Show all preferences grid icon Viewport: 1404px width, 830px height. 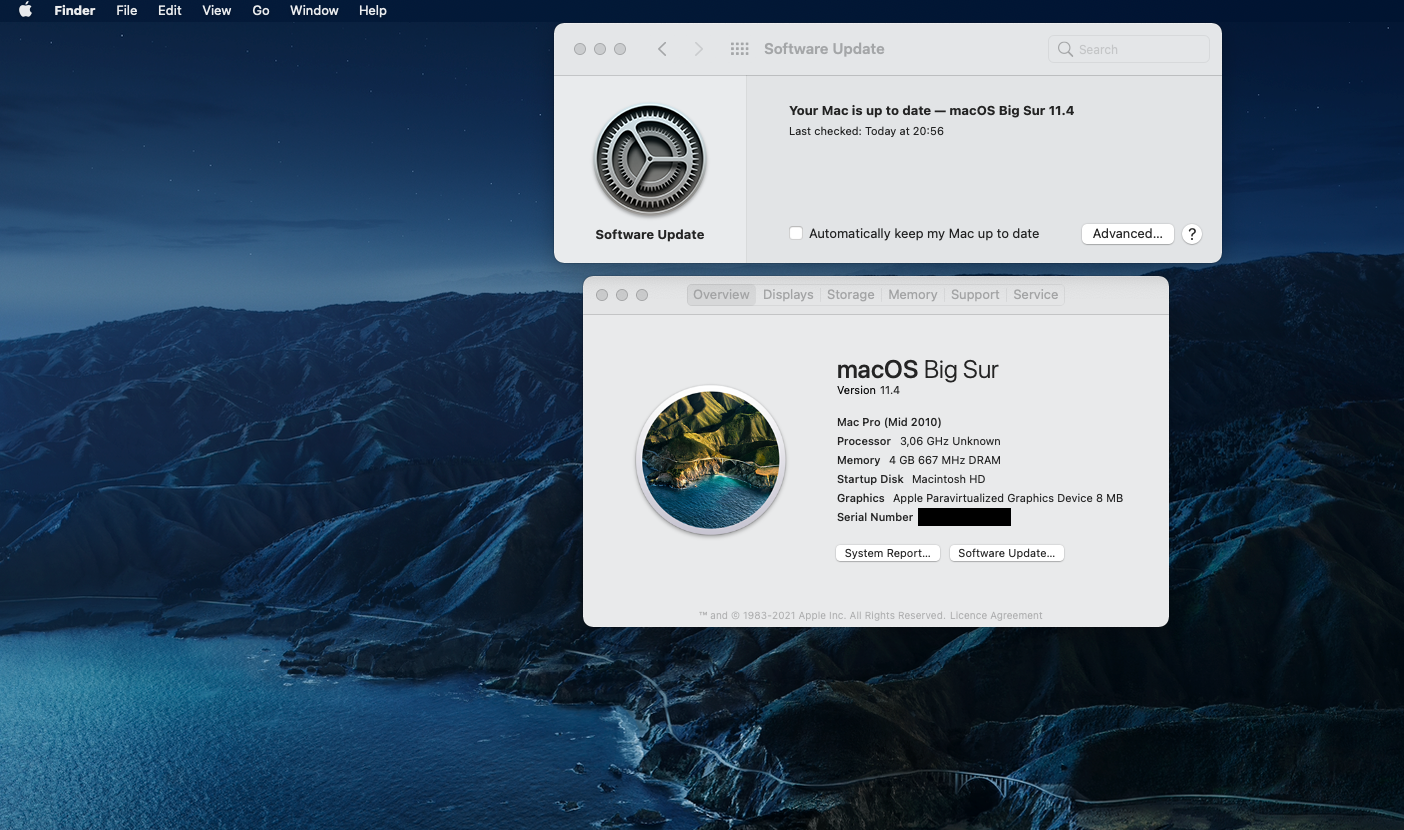click(x=740, y=49)
